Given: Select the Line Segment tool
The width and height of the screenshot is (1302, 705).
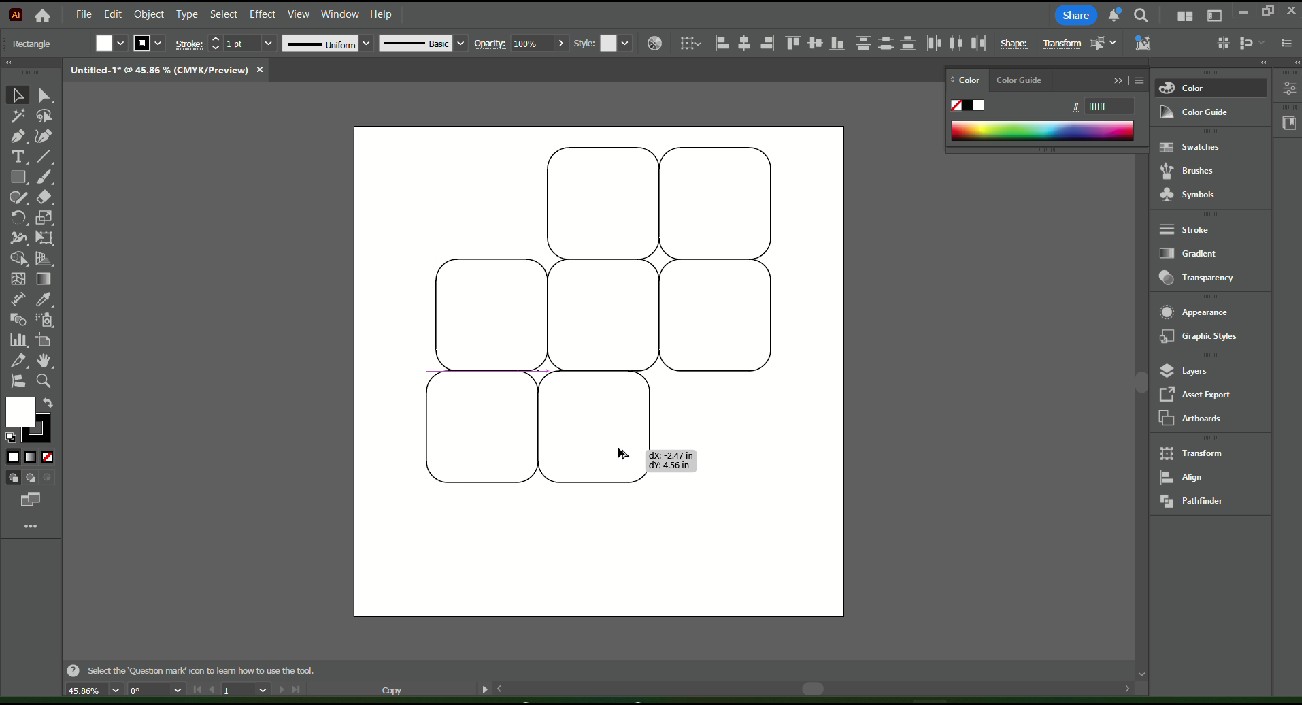Looking at the screenshot, I should pyautogui.click(x=44, y=157).
